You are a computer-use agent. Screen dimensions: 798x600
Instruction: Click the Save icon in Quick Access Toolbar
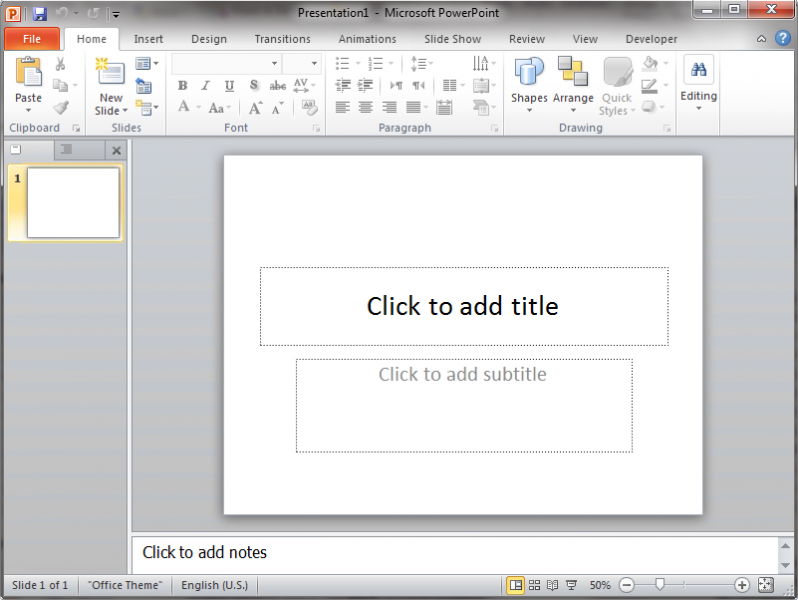40,14
